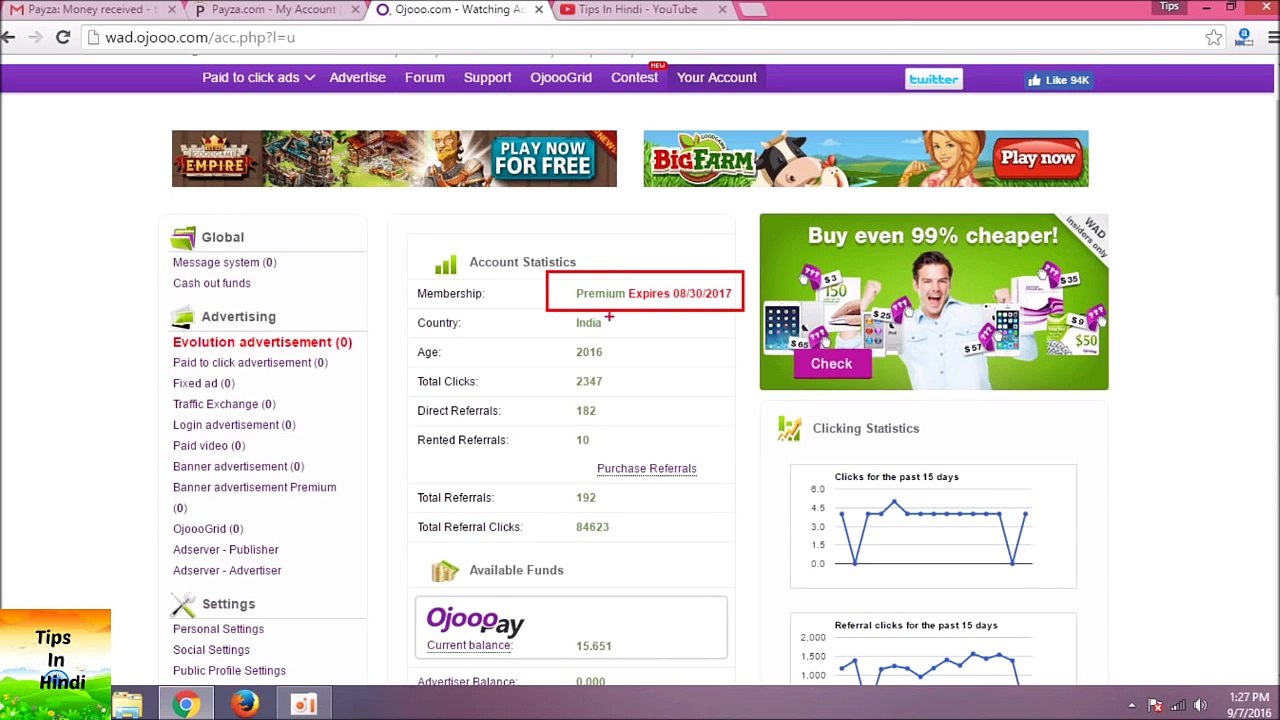Open the OjoooGrid (0) sidebar link
Screen dimensions: 1280x720
tap(208, 529)
